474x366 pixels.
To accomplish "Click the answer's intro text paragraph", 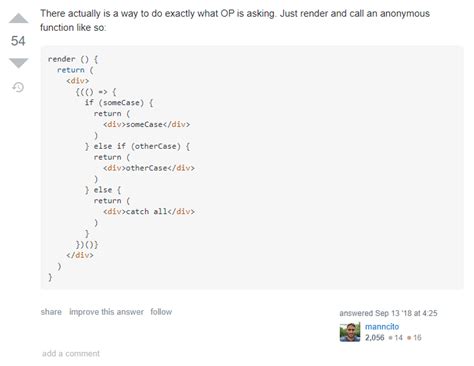I will tap(235, 20).
